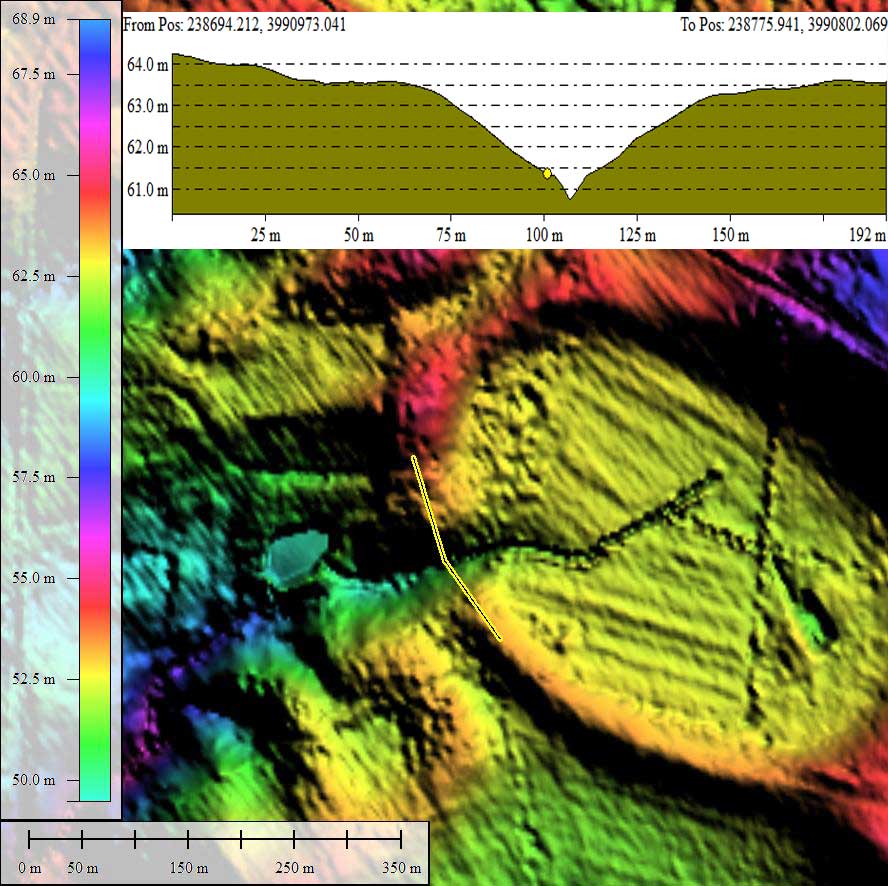
Task: Click the elevation color ramp legend bar
Action: (x=95, y=410)
